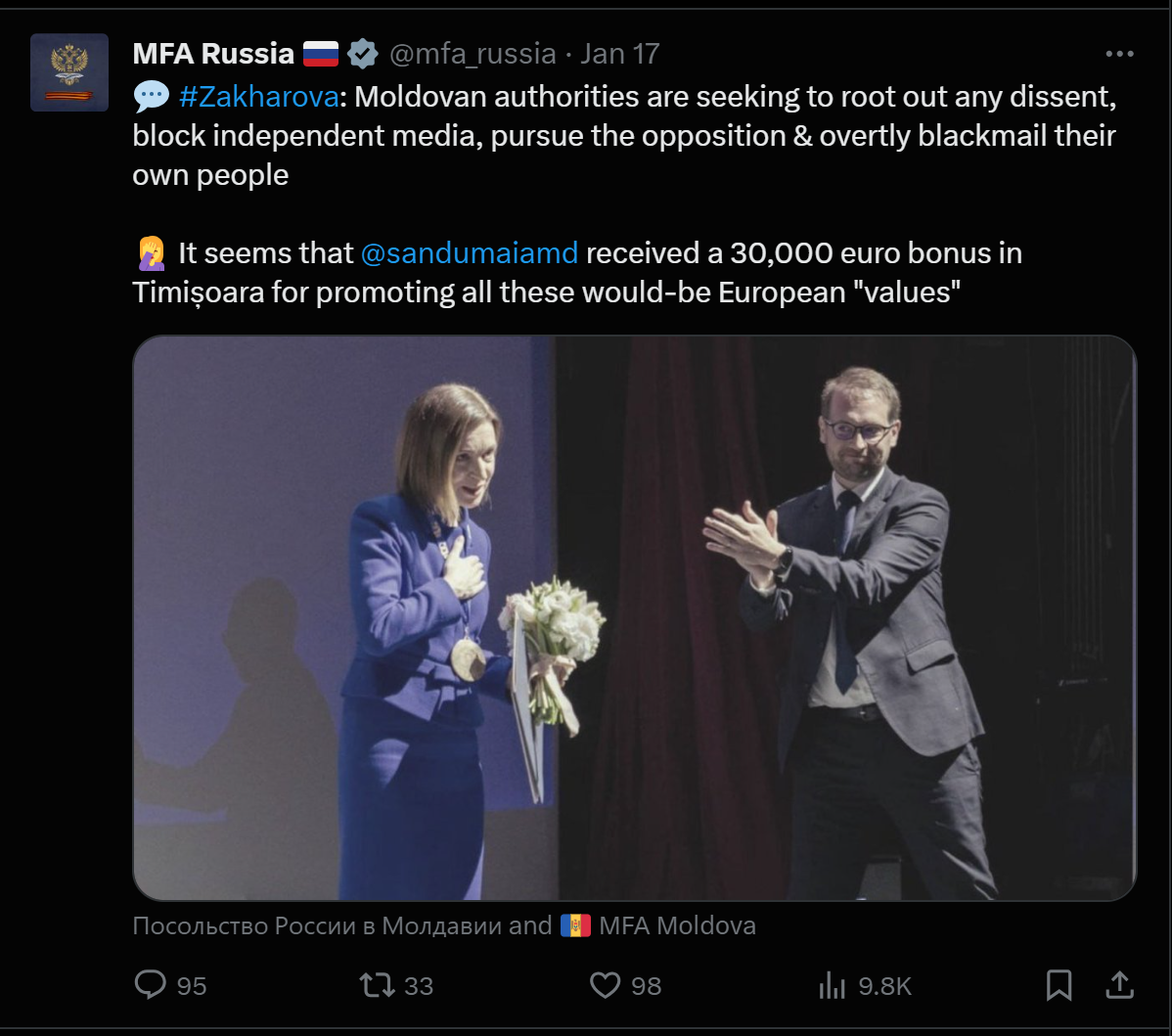
Task: Visit the @sandumaiamd mention
Action: point(470,253)
